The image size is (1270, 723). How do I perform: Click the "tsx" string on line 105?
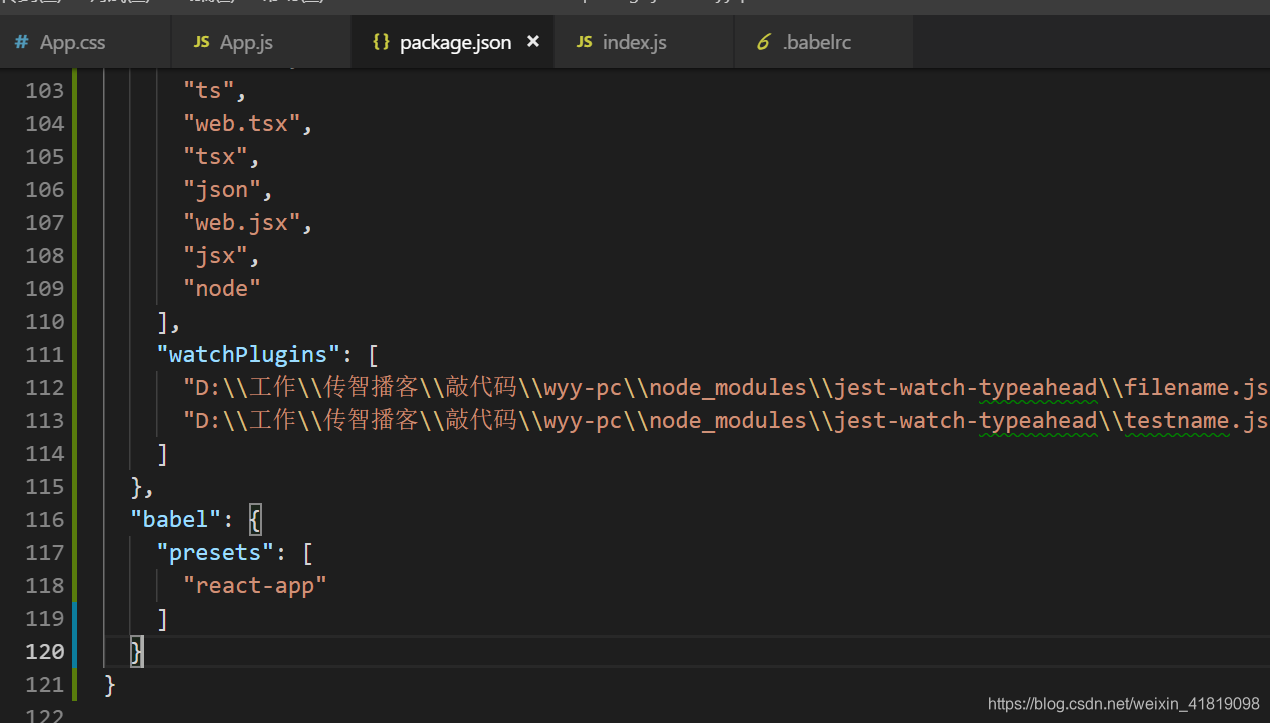click(x=215, y=156)
